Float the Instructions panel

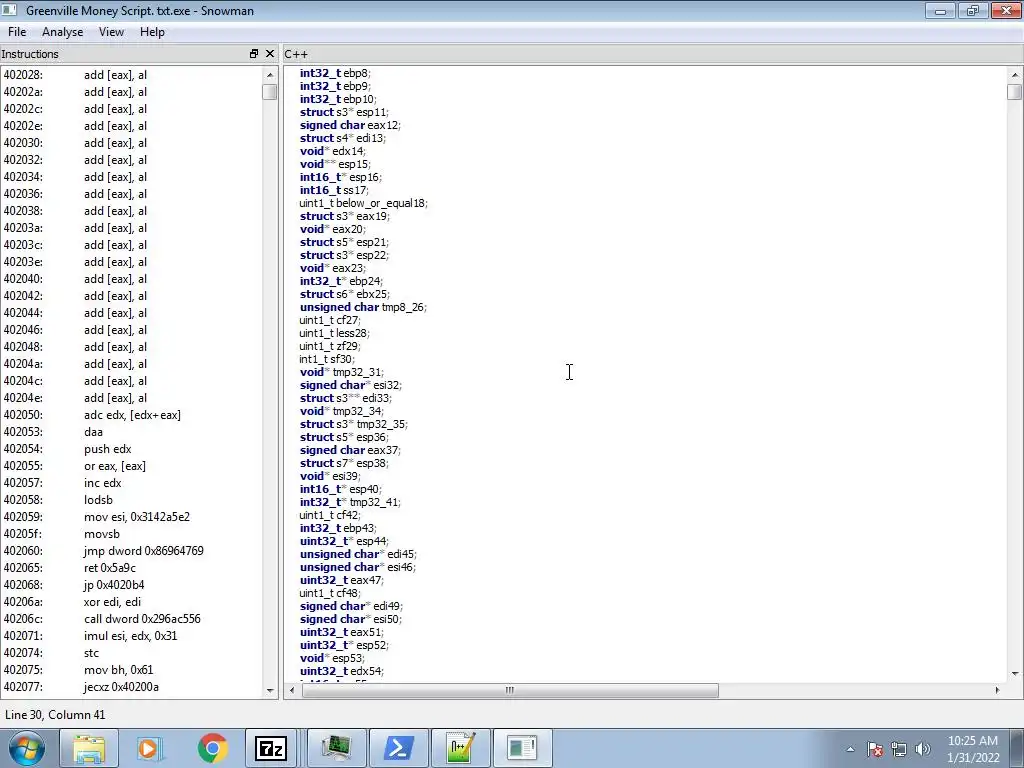(254, 54)
